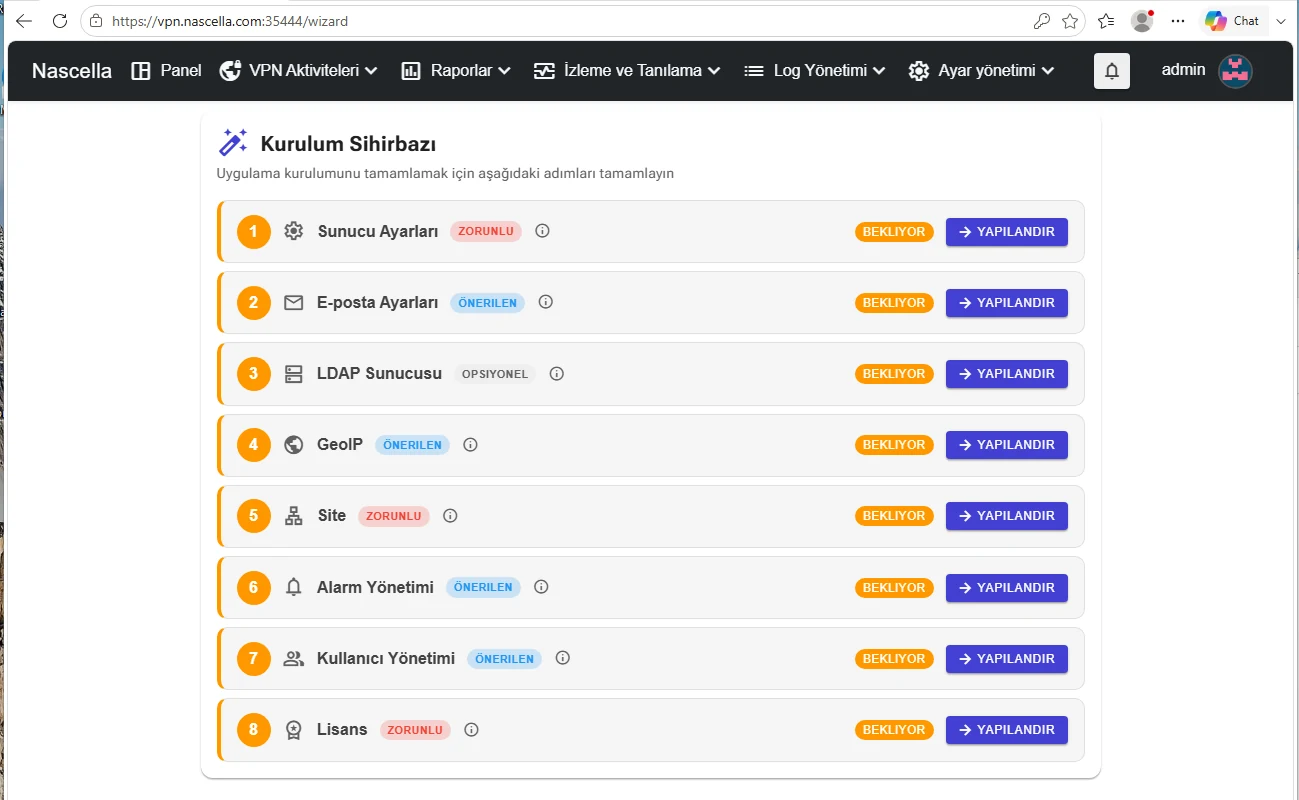Click the globe icon of GeoIP

click(x=293, y=445)
